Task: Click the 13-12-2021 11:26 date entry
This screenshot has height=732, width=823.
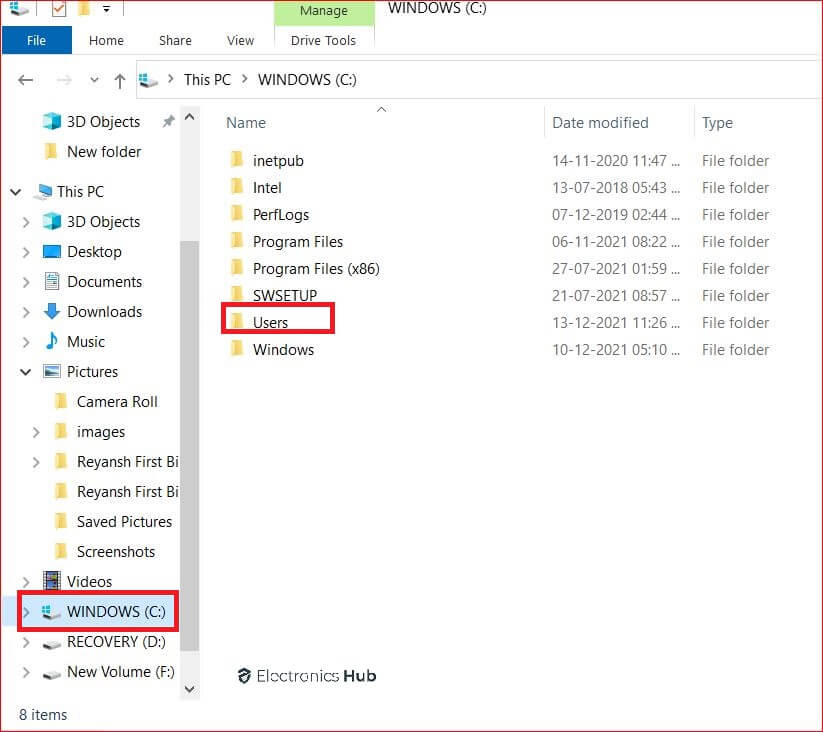Action: [x=616, y=322]
